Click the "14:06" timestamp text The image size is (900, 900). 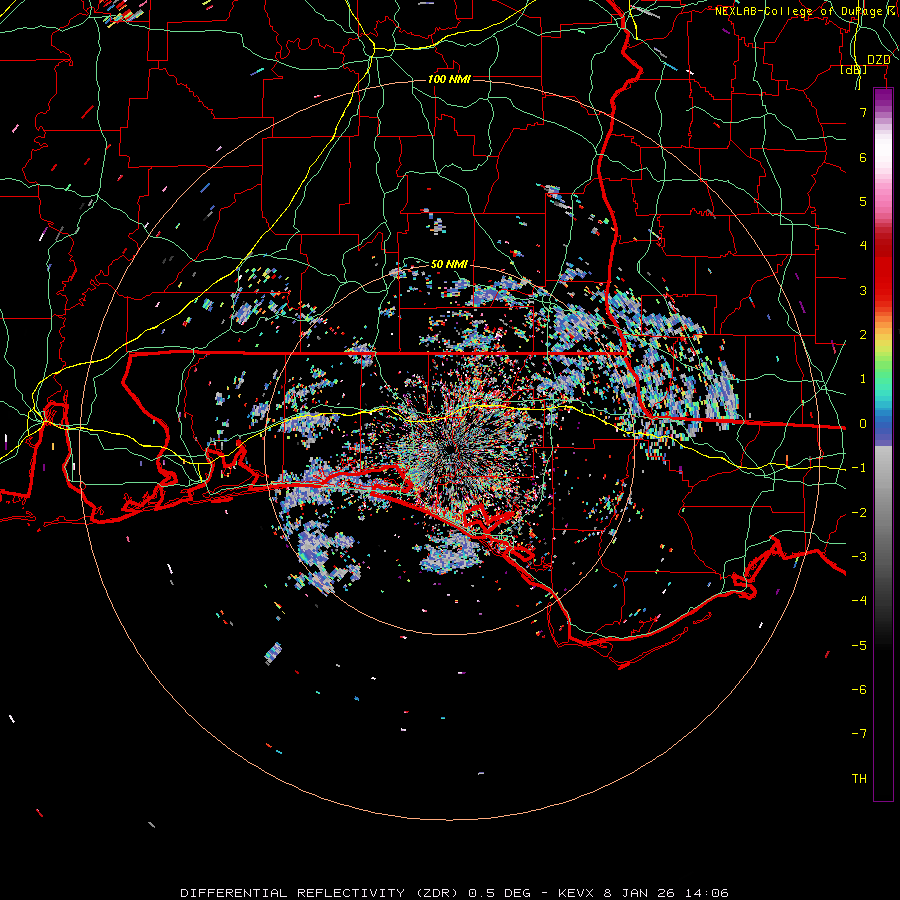[x=707, y=893]
